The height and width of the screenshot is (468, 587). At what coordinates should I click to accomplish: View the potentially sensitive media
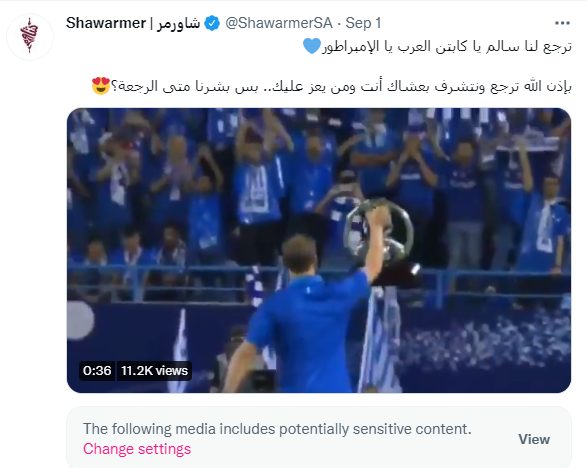click(534, 439)
